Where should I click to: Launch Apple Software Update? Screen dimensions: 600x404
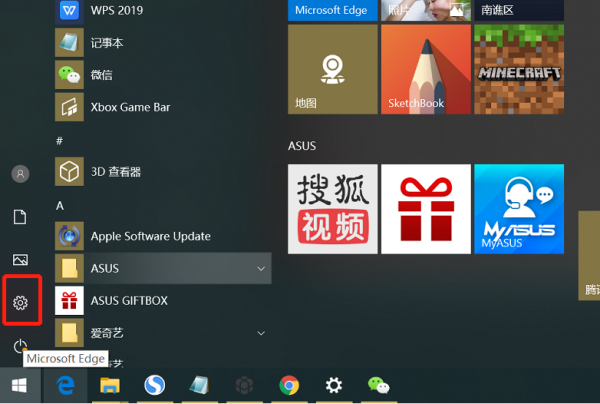pos(163,236)
